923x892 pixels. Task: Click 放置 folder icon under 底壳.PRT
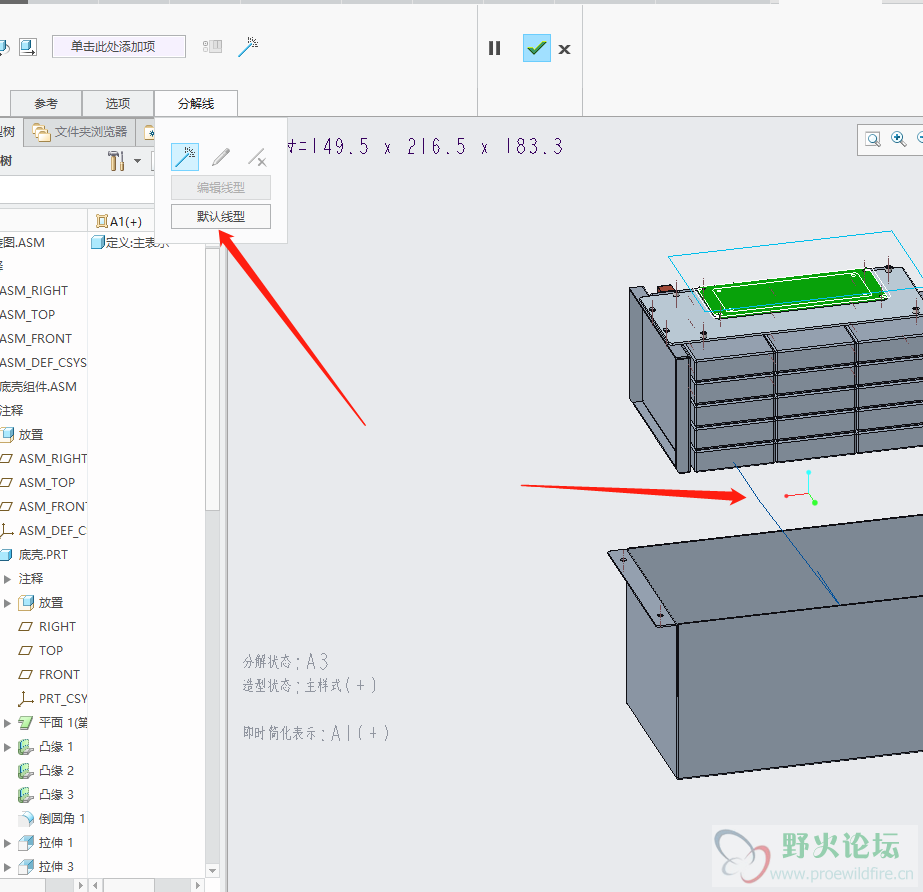pos(26,602)
